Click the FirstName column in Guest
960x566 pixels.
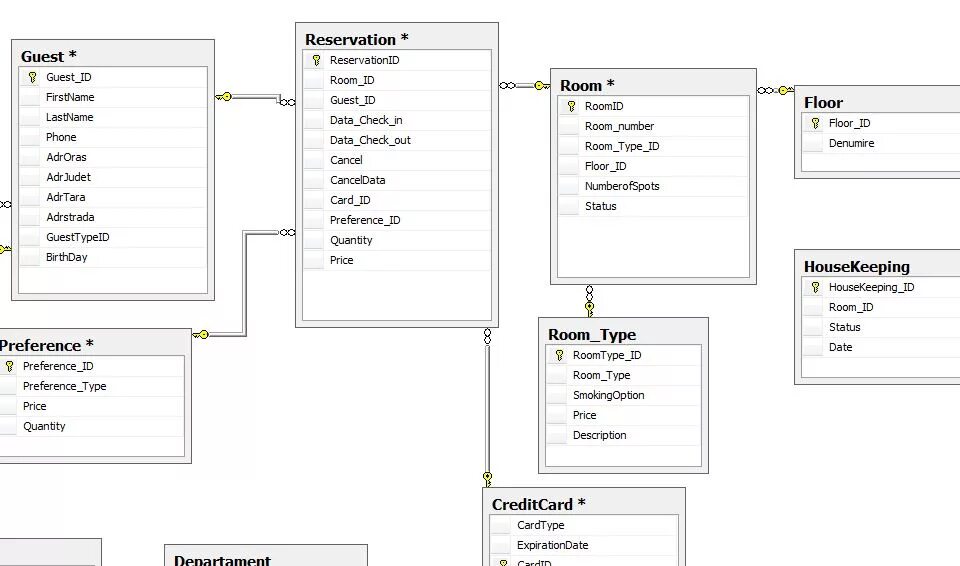(113, 97)
